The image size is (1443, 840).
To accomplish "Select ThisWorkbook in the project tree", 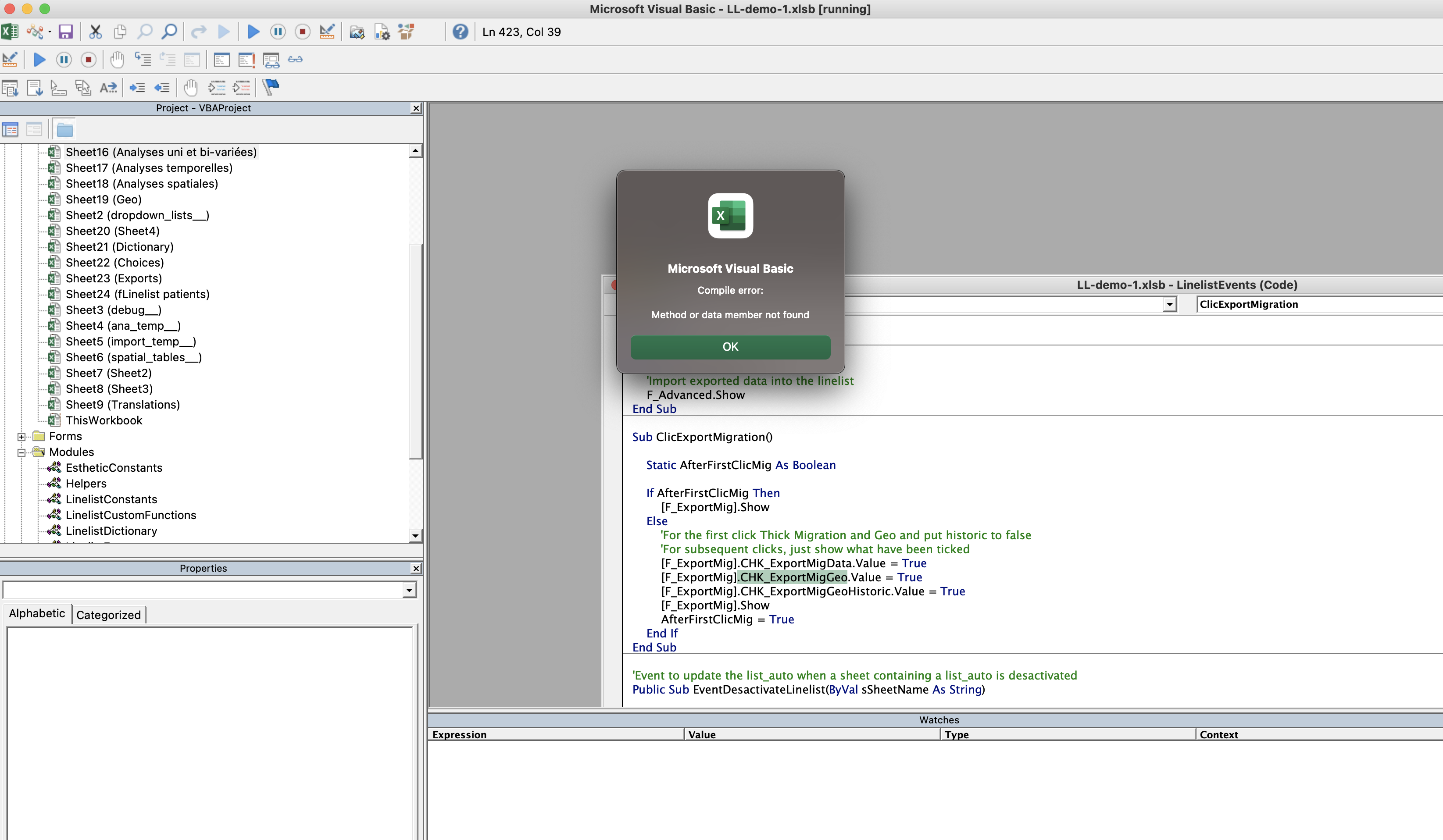I will point(104,420).
